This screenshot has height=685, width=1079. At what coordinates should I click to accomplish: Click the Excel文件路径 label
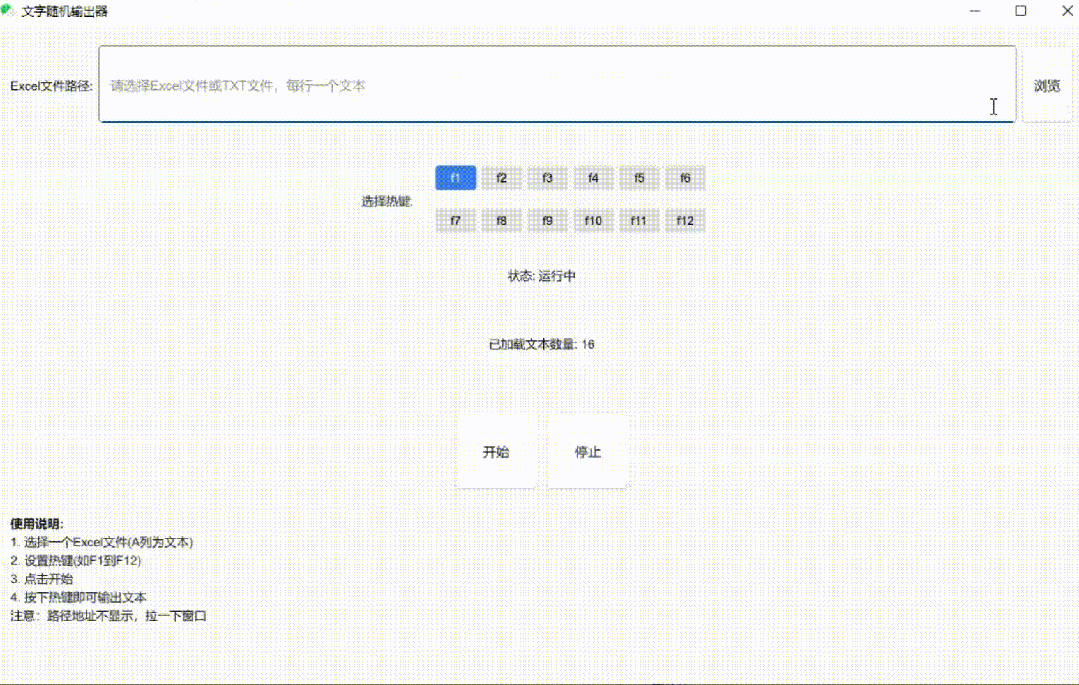[x=51, y=86]
